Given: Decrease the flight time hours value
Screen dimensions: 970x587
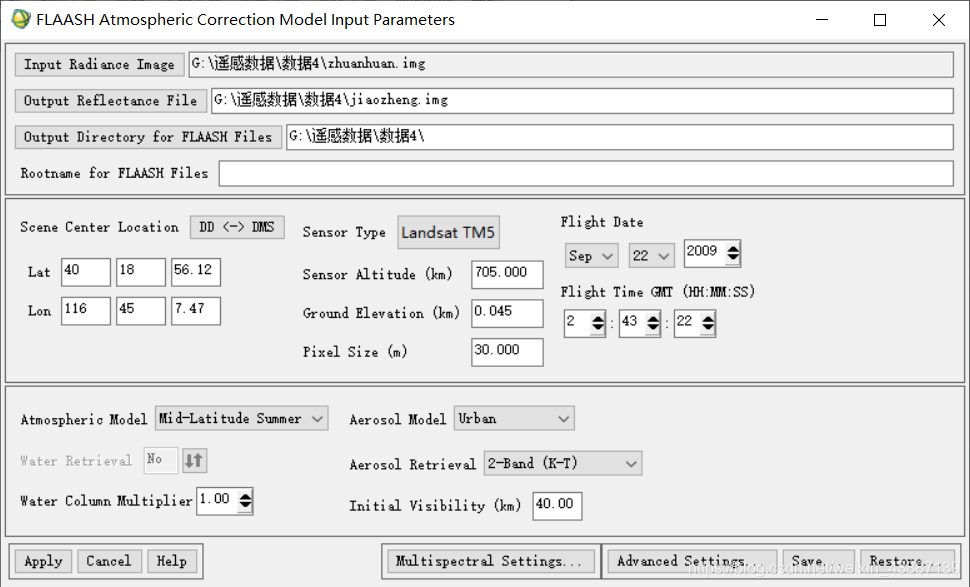Looking at the screenshot, I should (598, 327).
